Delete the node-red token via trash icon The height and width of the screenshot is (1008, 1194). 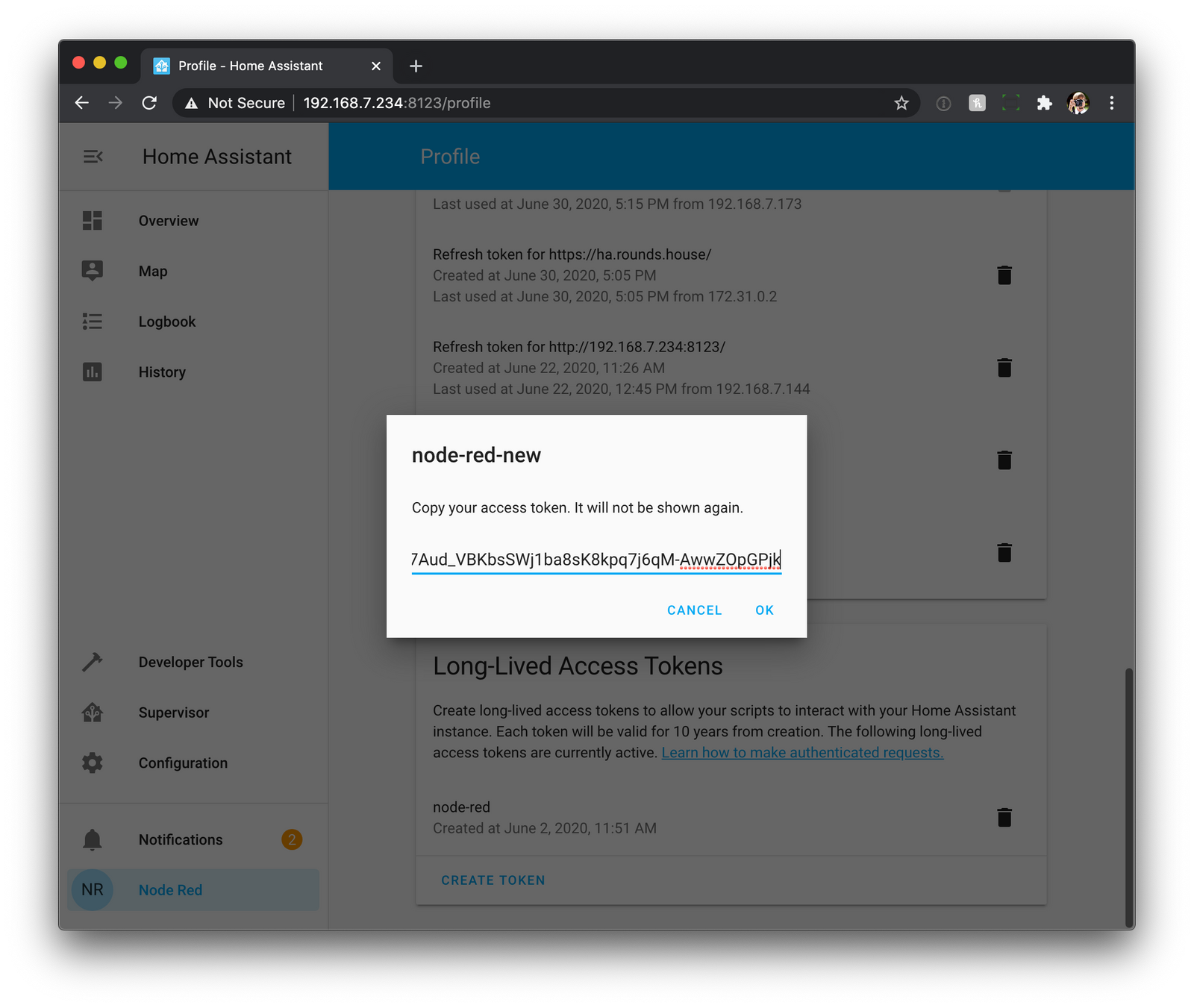pos(1004,817)
